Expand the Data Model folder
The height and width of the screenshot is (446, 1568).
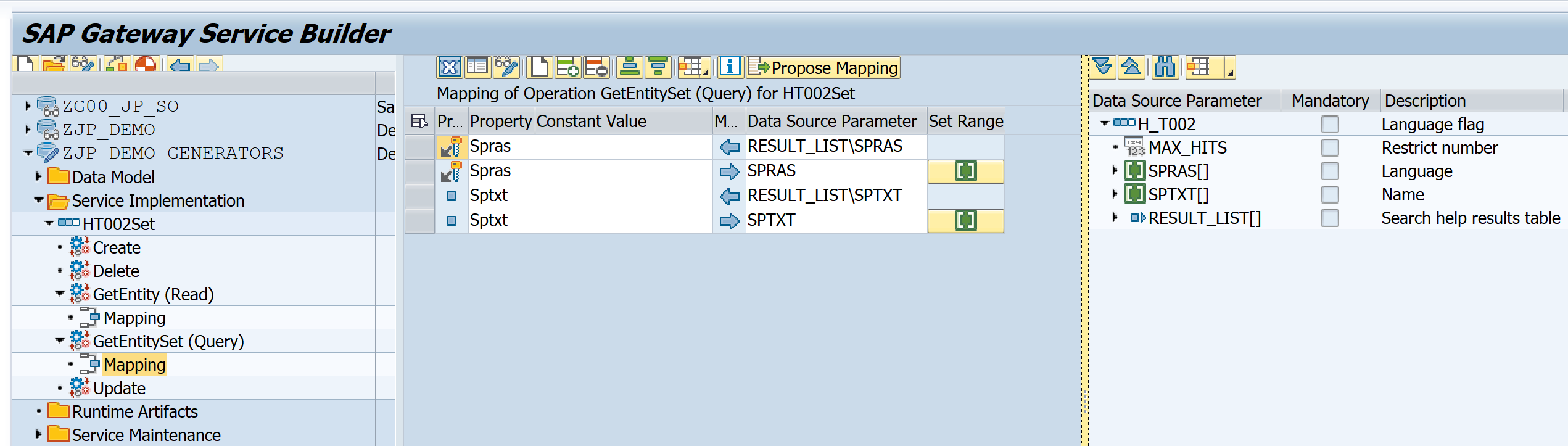[38, 177]
